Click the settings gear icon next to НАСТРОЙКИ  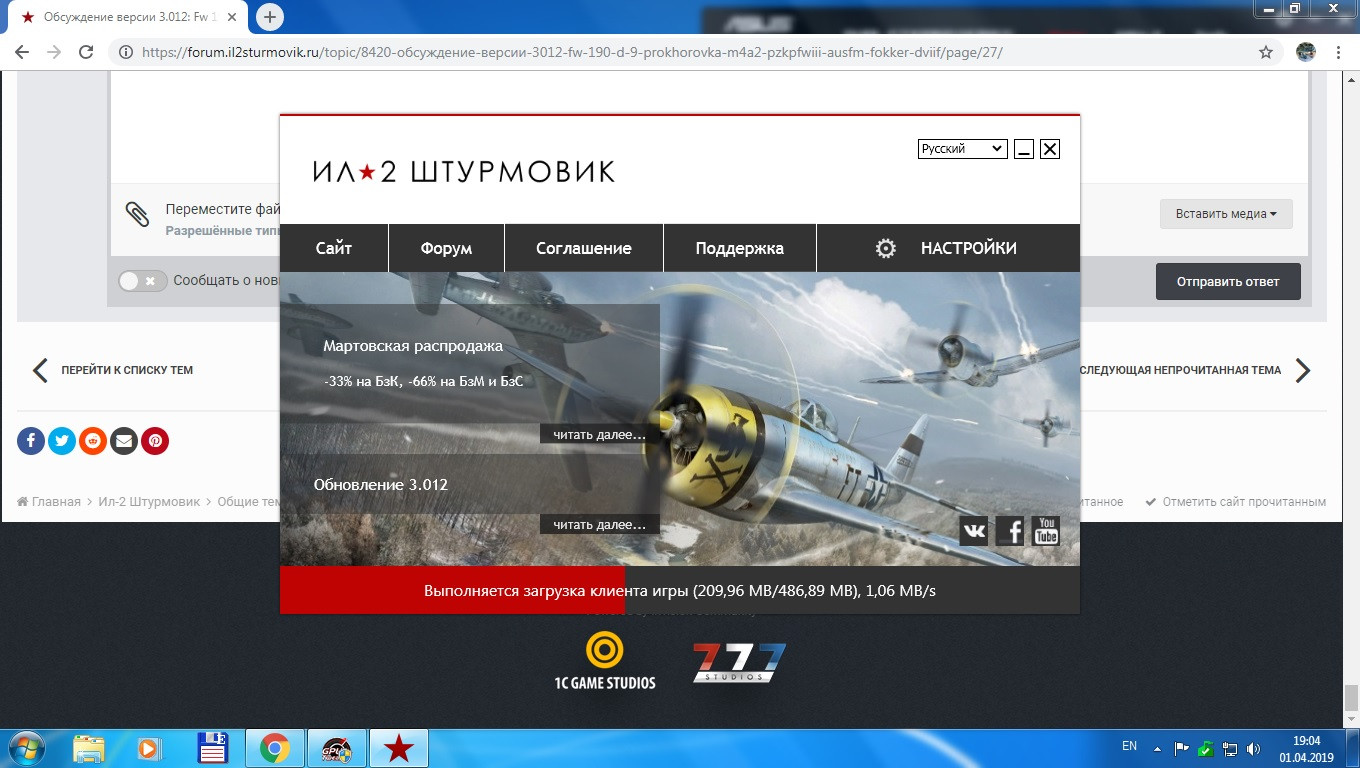[x=886, y=249]
